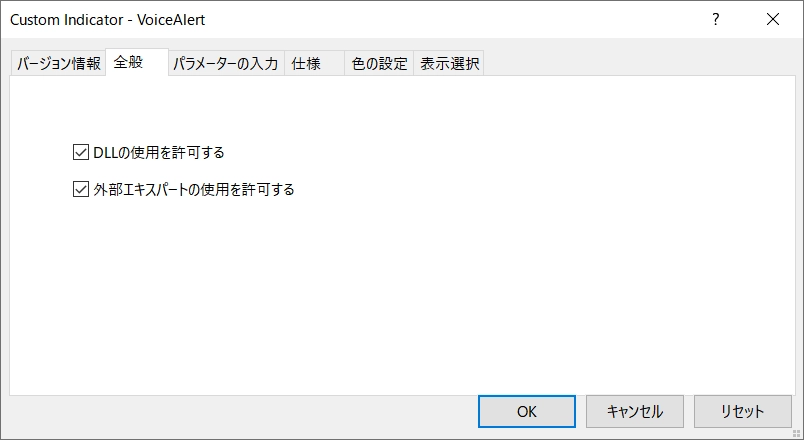Switch to the パラメーターの入力 tab
Viewport: 804px width, 440px height.
point(225,64)
